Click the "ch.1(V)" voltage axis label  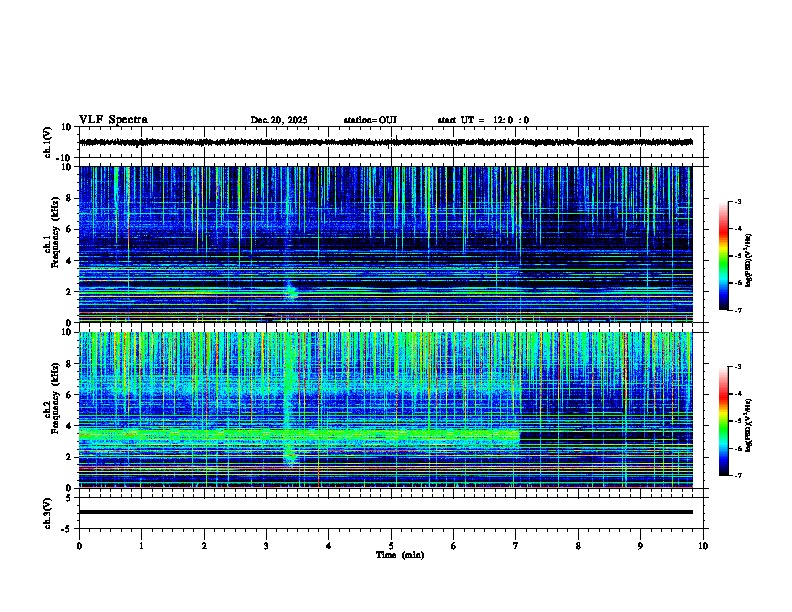(48, 142)
